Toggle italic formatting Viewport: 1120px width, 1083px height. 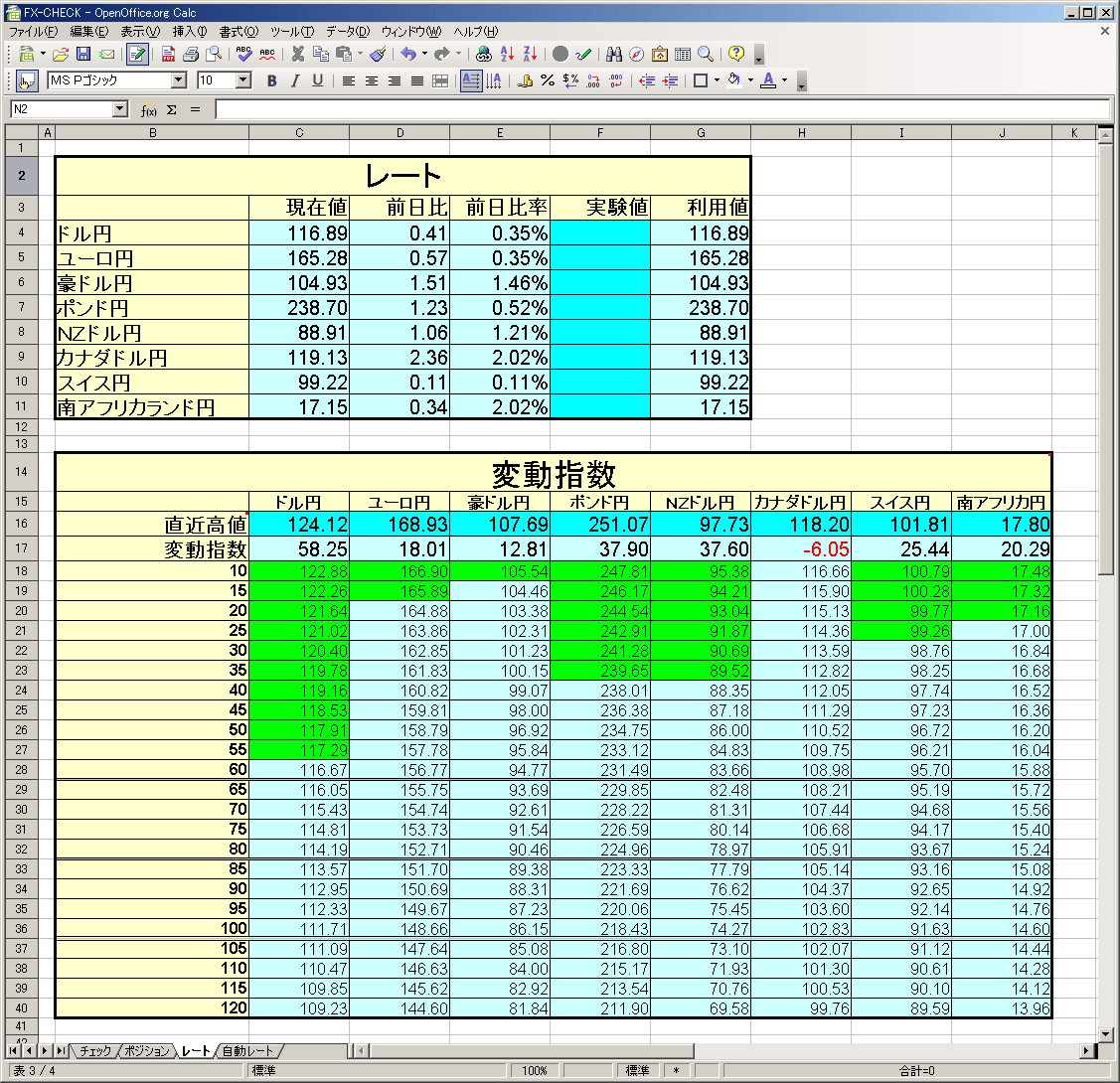[x=294, y=81]
